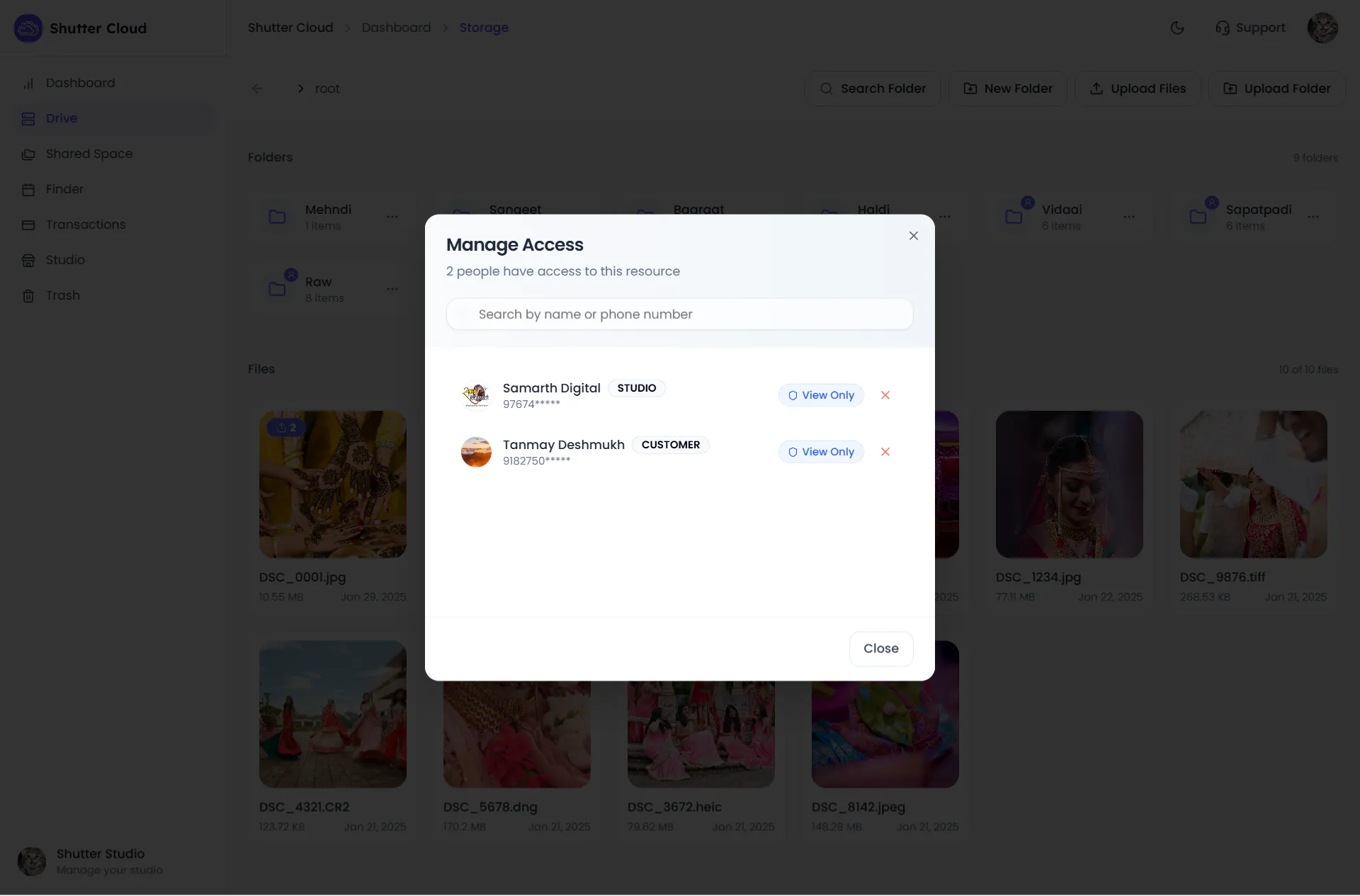Click the root breadcrumb folder

coord(327,89)
